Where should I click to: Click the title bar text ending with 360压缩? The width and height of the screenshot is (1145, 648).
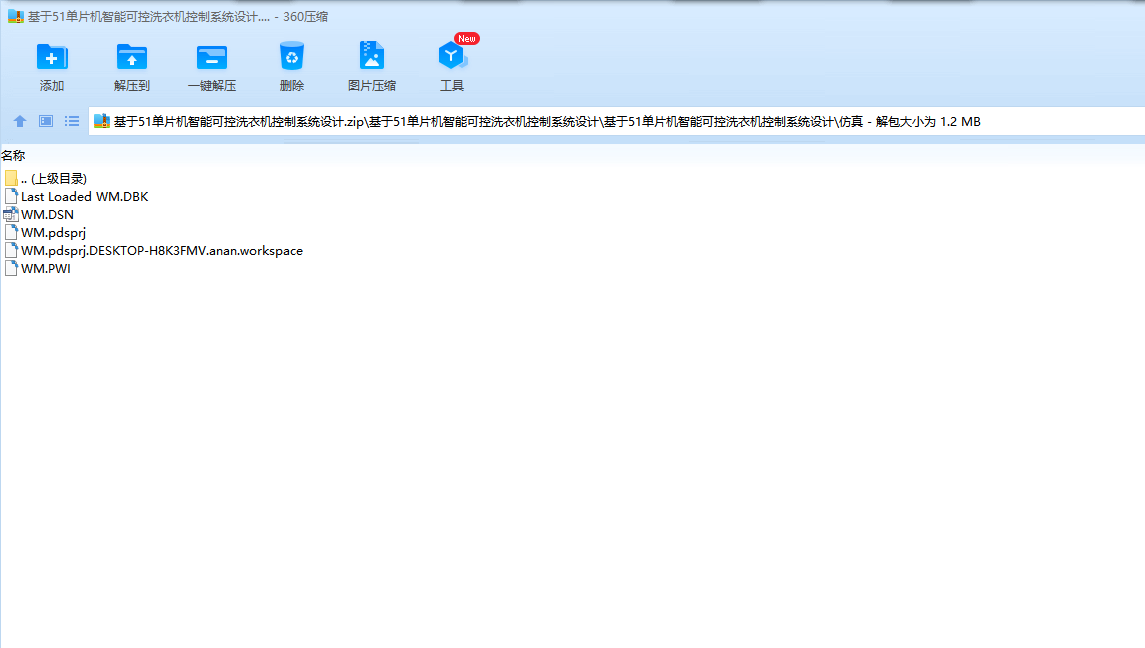tap(177, 16)
